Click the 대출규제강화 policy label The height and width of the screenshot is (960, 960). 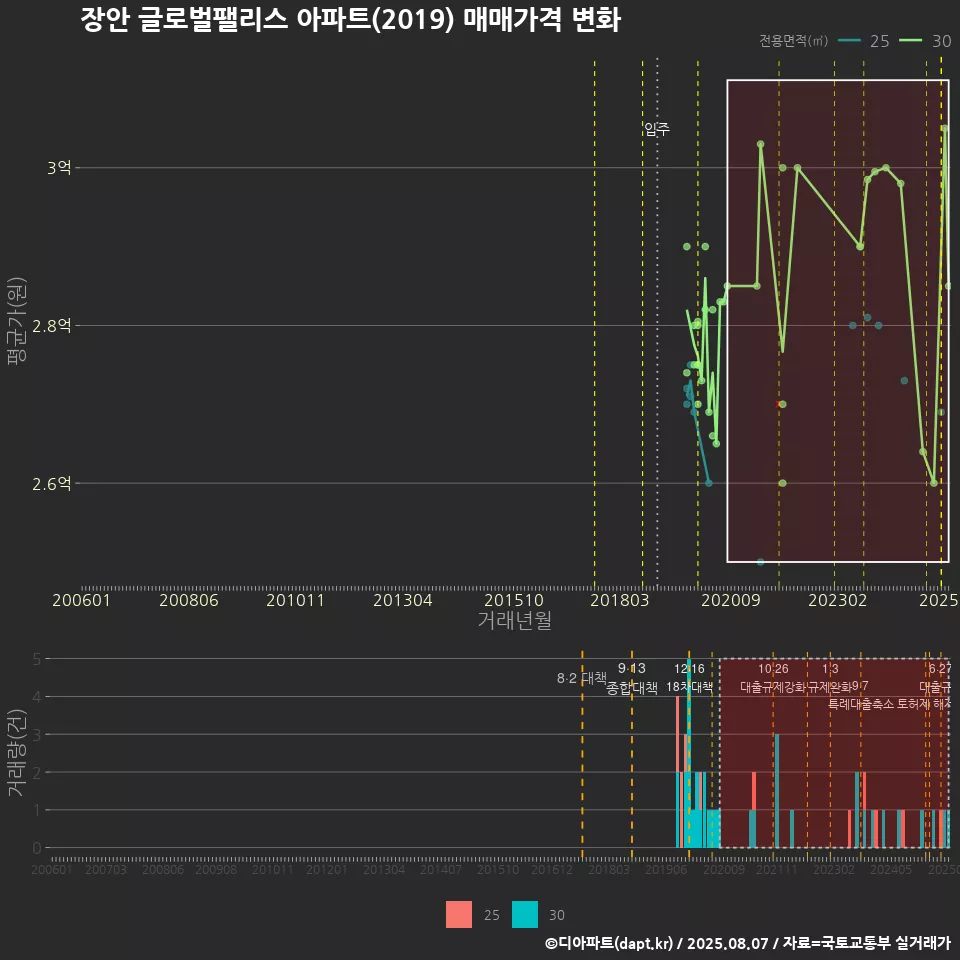[x=773, y=687]
